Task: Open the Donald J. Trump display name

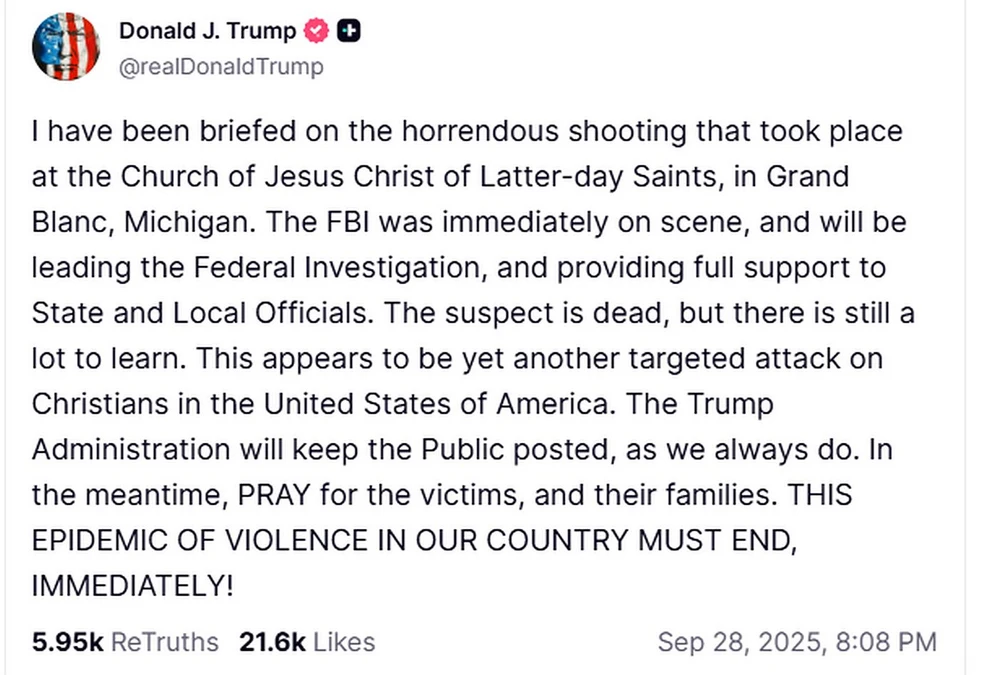Action: tap(207, 31)
